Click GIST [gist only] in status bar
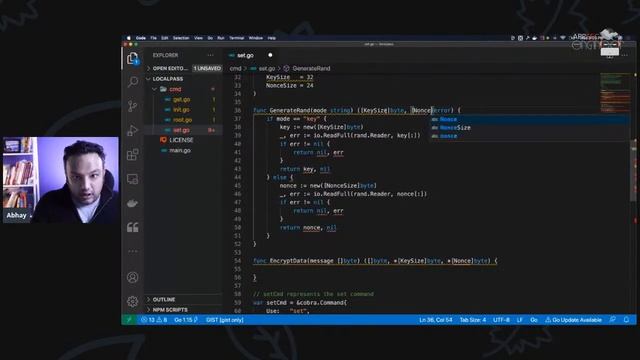640x360 pixels. pyautogui.click(x=225, y=320)
